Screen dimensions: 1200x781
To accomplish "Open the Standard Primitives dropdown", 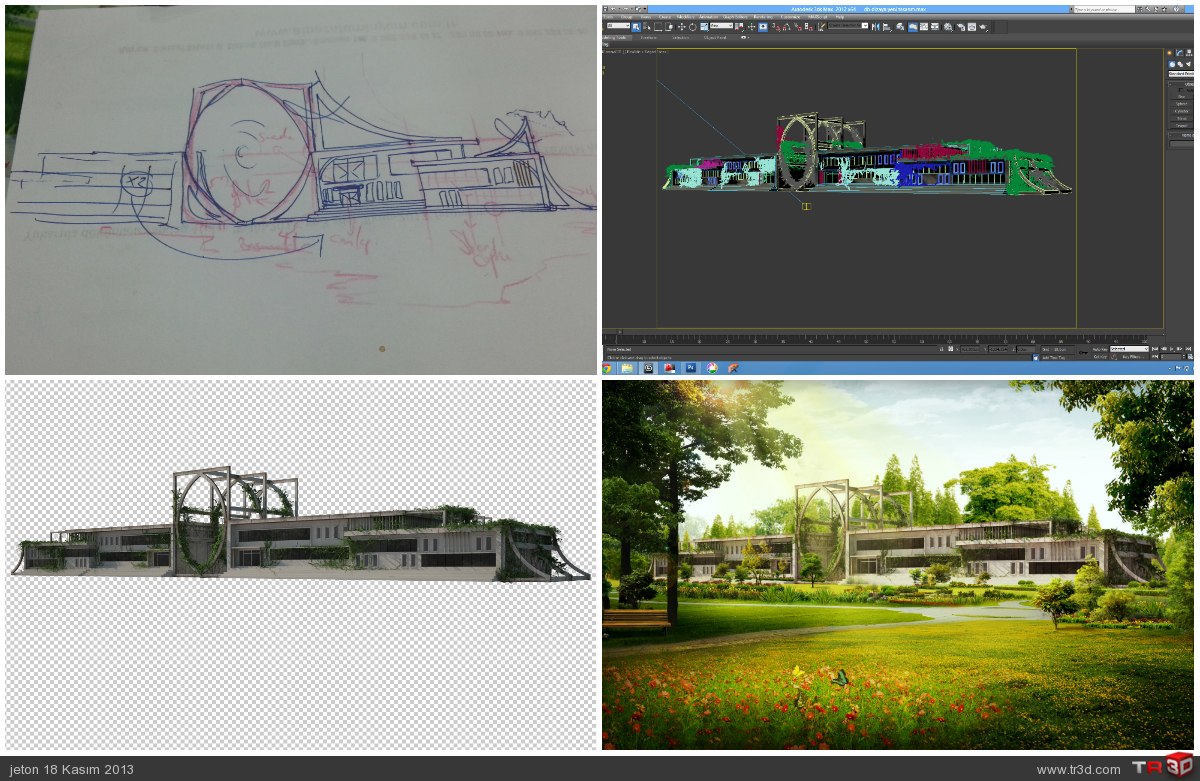I will [x=1181, y=74].
